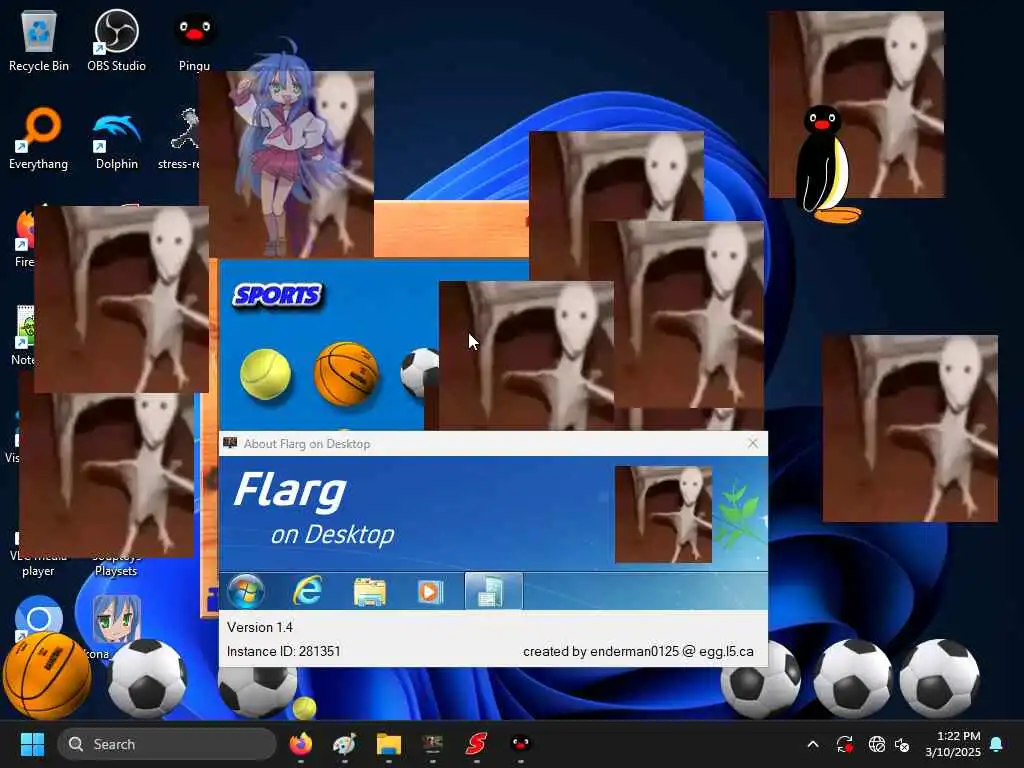This screenshot has height=768, width=1024.
Task: Open the Paint app from the taskbar
Action: [344, 744]
